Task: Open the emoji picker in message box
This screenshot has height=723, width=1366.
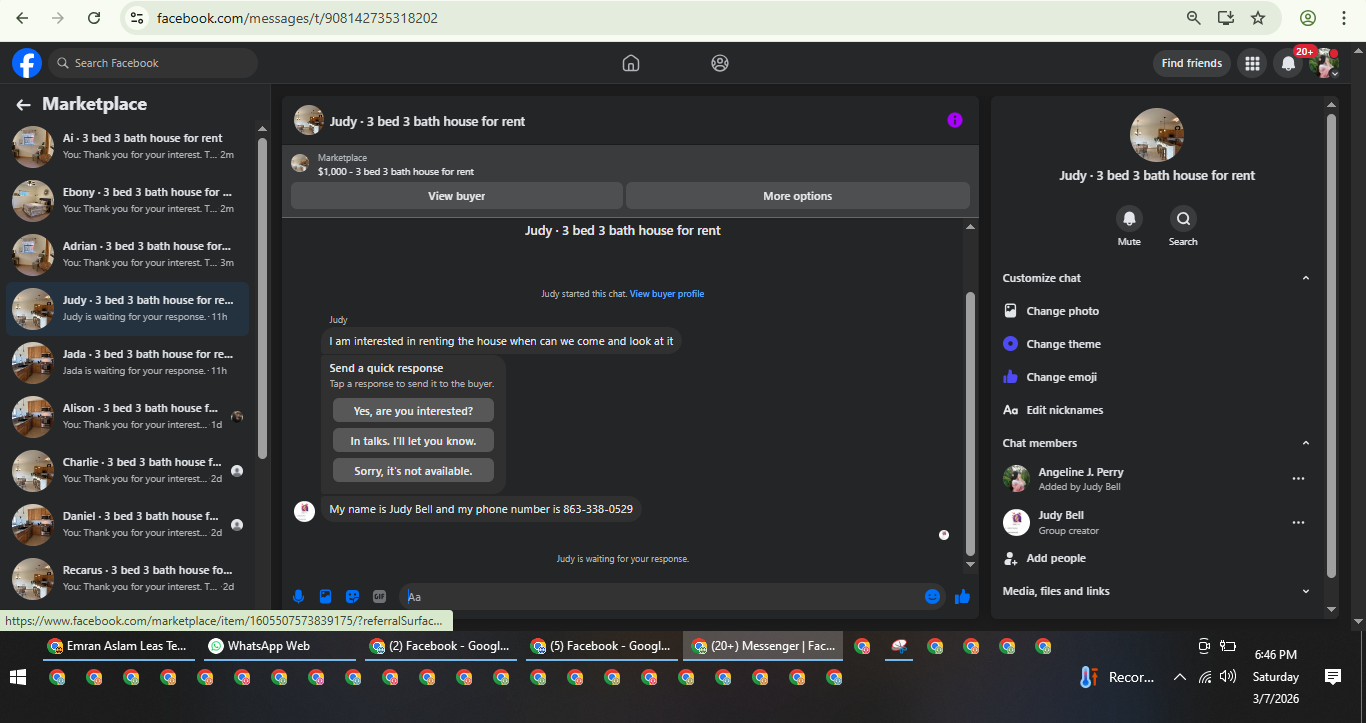Action: click(x=932, y=596)
